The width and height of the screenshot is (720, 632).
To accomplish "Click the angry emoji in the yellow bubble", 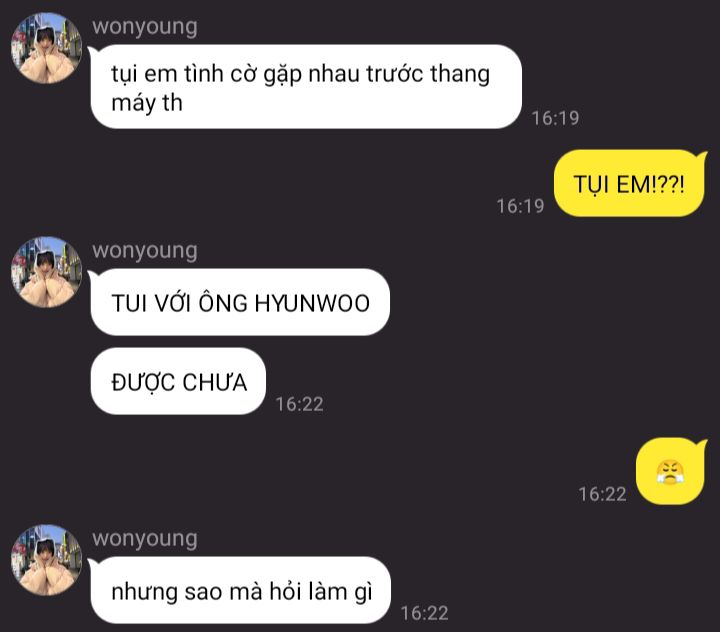I will pos(670,473).
